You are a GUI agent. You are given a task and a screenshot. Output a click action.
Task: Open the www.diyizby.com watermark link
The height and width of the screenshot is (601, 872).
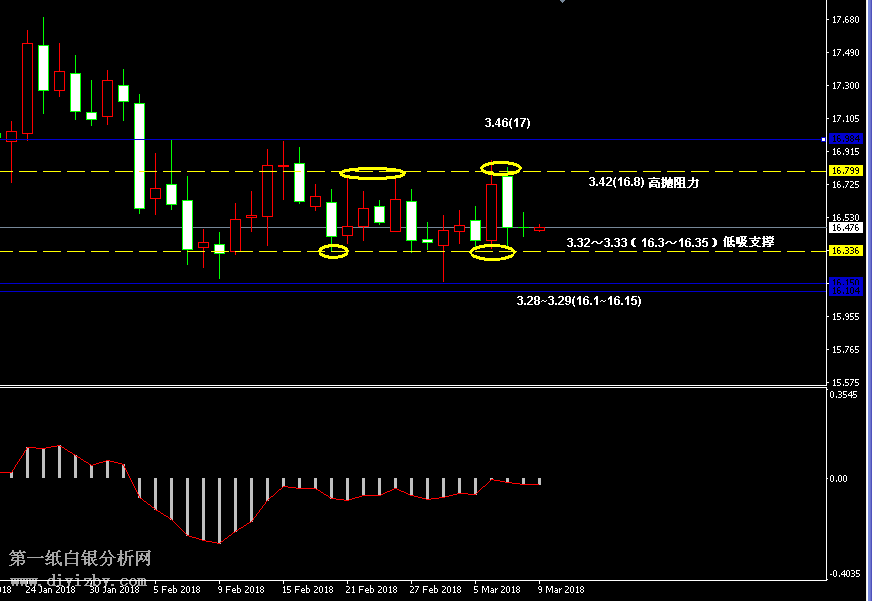pyautogui.click(x=79, y=580)
